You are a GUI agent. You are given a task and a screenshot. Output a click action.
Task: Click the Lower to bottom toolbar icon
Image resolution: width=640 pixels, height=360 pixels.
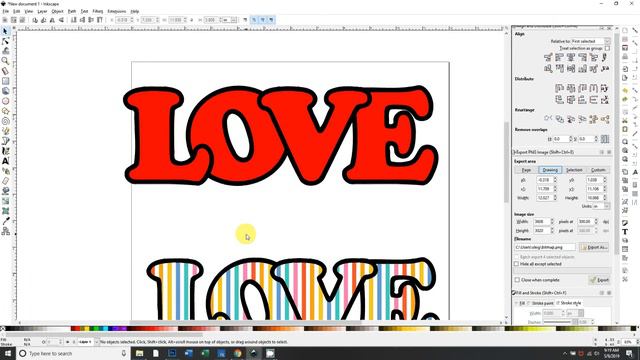pos(73,20)
